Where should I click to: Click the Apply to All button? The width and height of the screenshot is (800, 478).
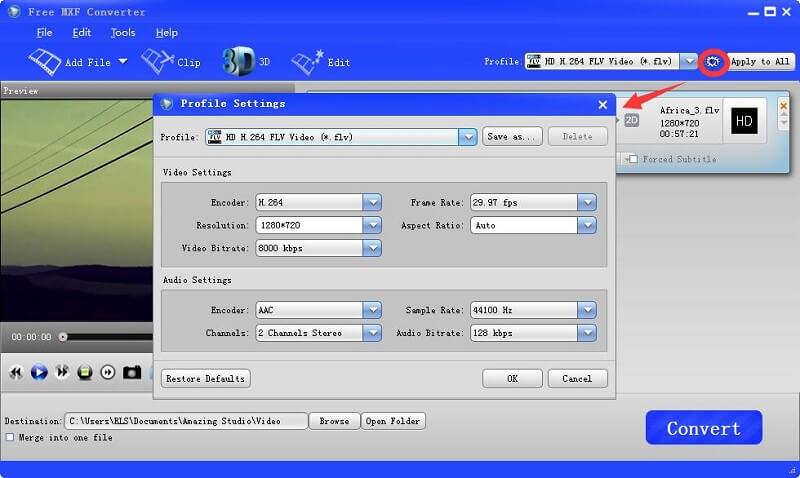click(x=760, y=62)
